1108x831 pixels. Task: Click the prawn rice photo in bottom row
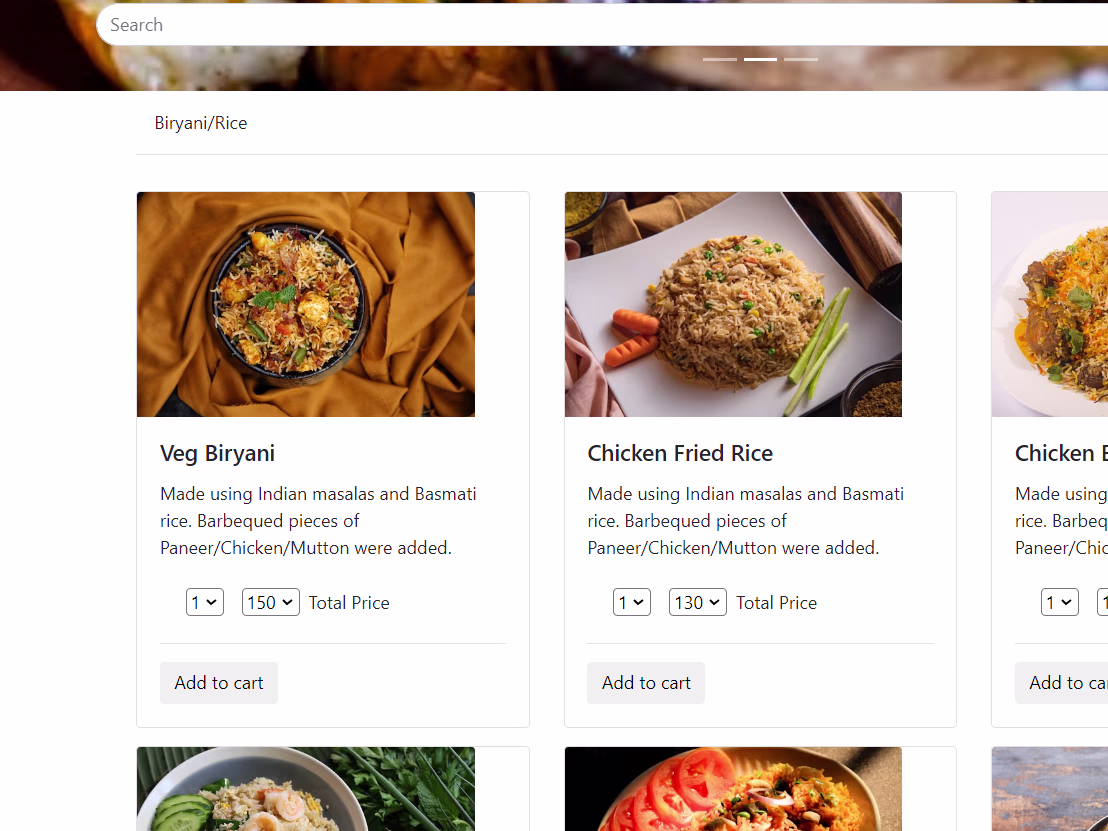click(x=306, y=789)
